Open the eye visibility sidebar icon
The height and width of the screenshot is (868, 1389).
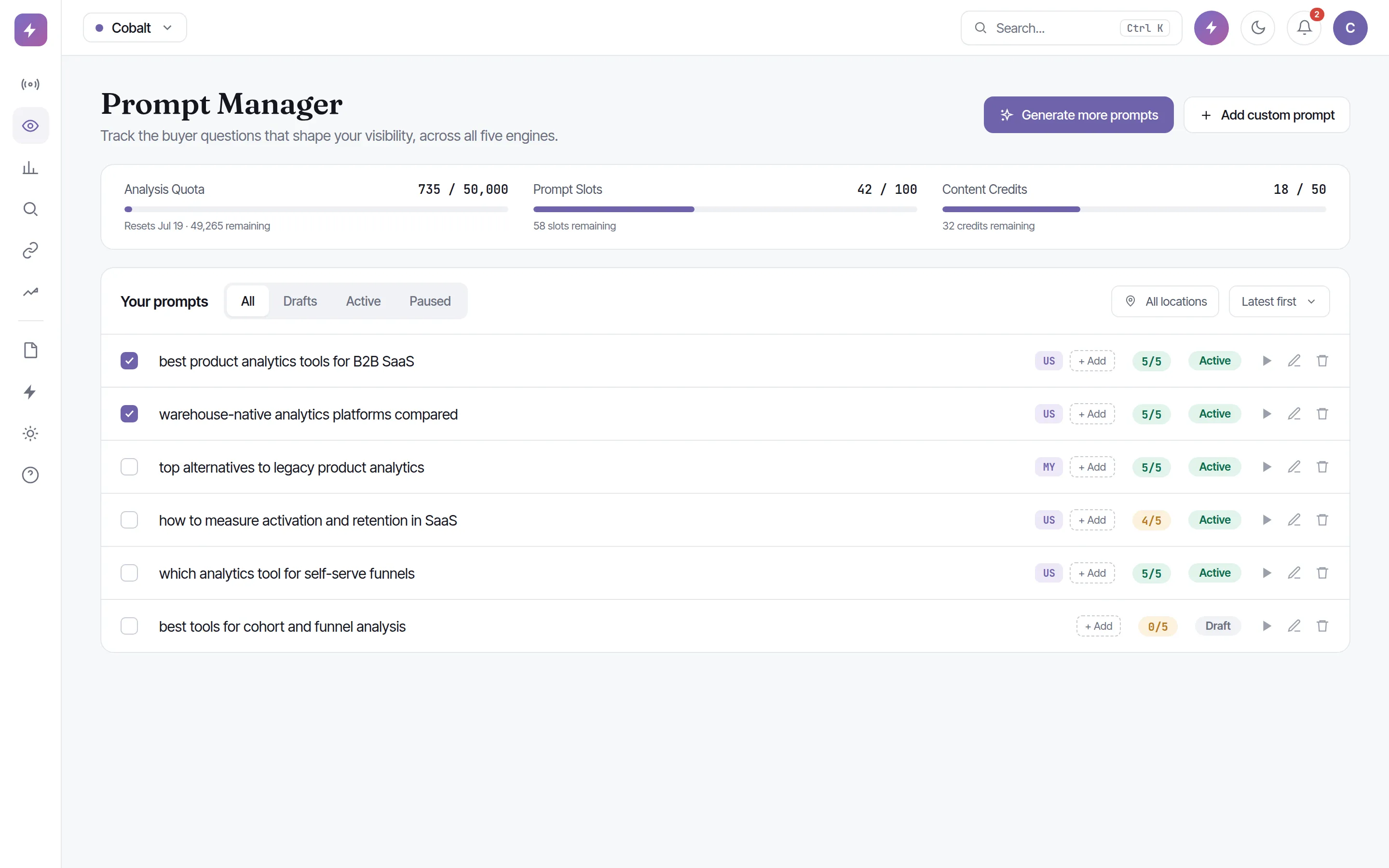point(30,126)
